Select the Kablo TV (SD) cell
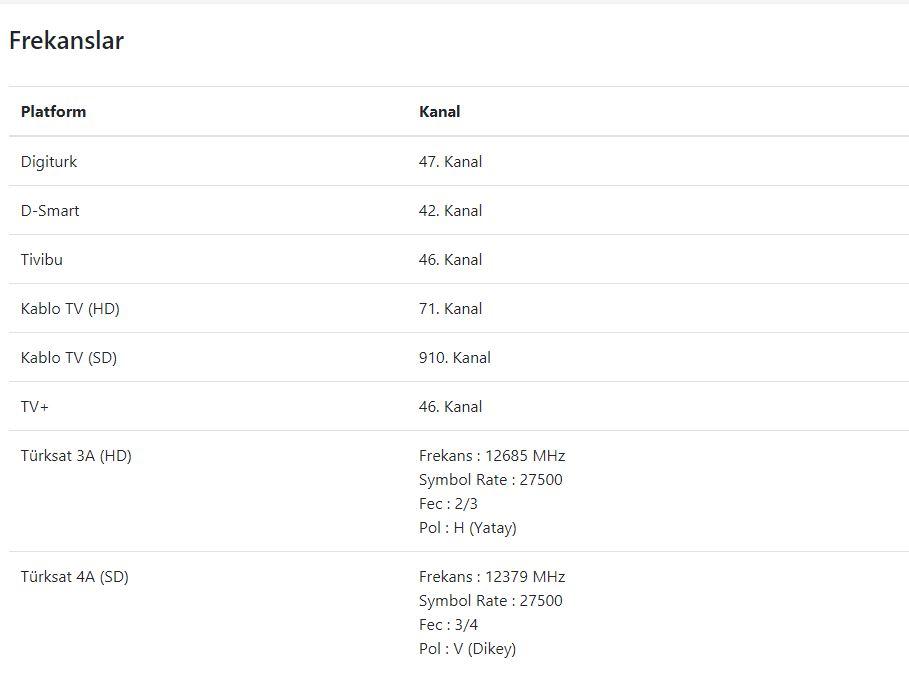This screenshot has height=678, width=909. [69, 358]
